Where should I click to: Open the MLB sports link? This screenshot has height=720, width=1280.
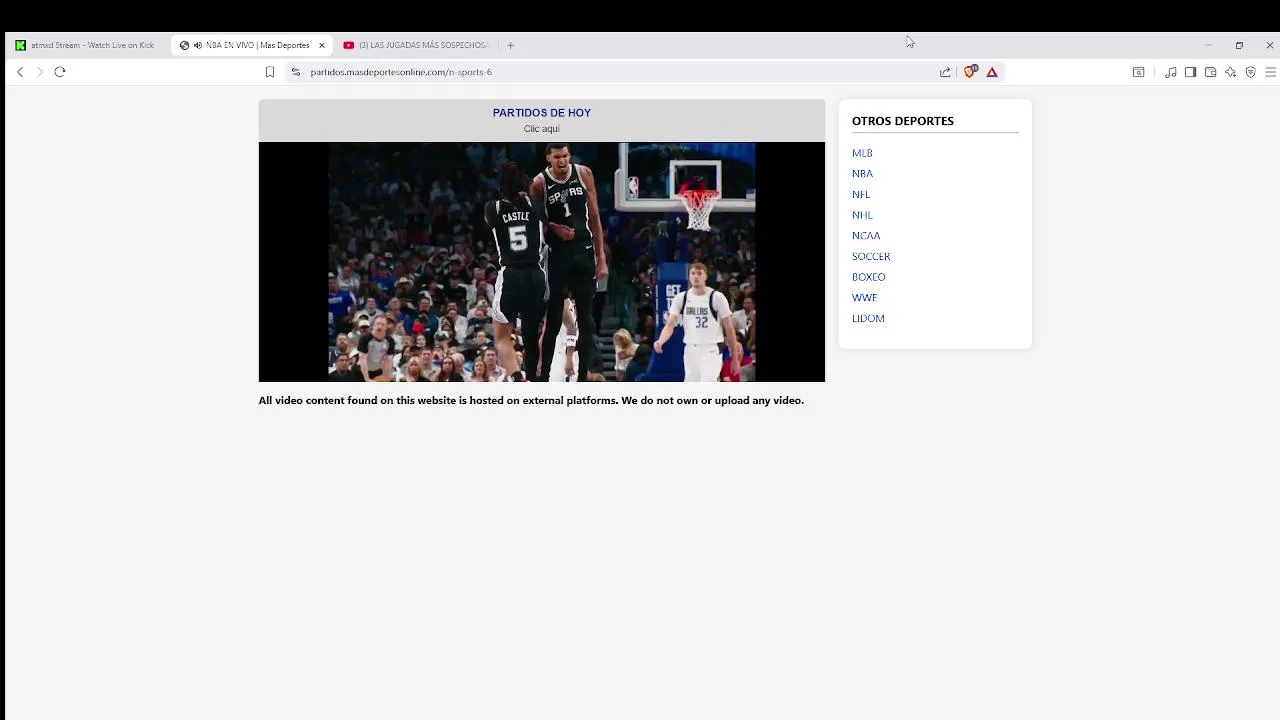pos(862,153)
